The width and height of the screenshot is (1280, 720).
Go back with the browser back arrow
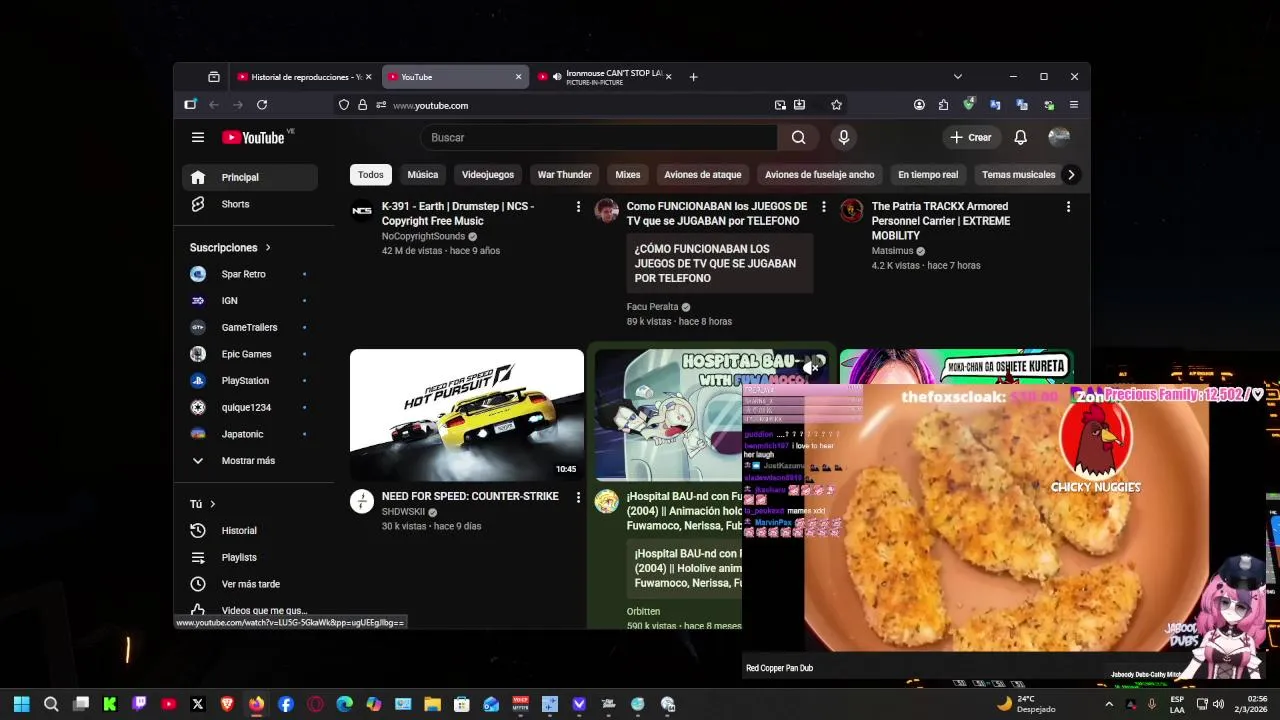(x=214, y=105)
